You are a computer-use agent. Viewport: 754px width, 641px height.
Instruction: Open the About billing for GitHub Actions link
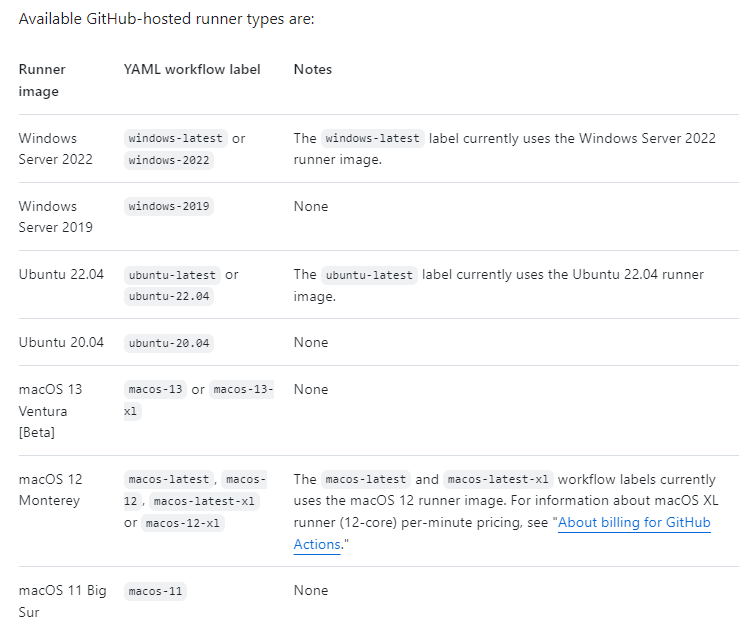(x=634, y=522)
